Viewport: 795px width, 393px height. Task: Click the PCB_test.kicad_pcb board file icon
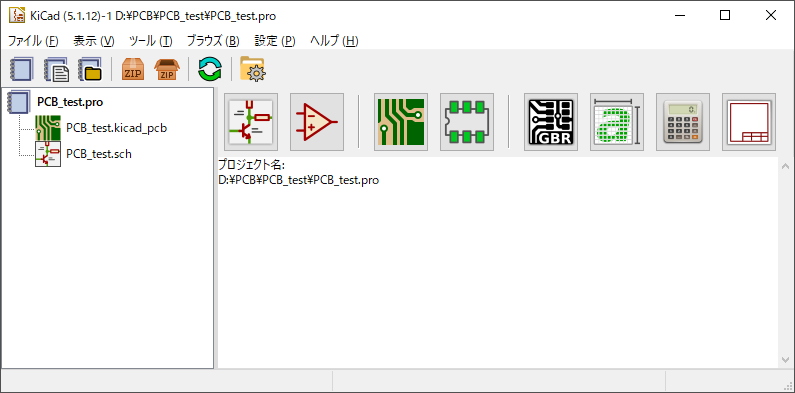pos(48,128)
